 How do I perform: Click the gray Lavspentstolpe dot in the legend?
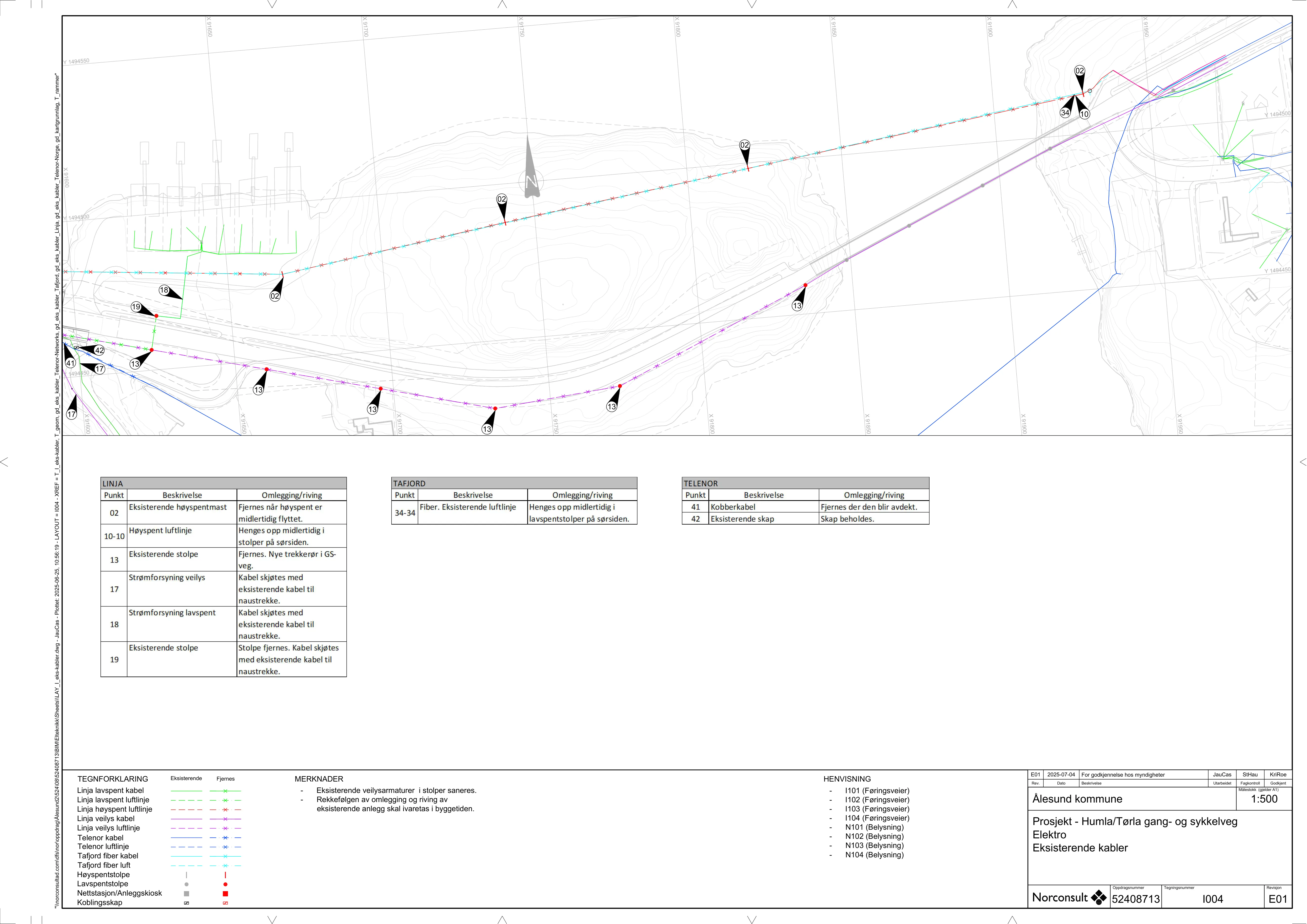[x=186, y=884]
